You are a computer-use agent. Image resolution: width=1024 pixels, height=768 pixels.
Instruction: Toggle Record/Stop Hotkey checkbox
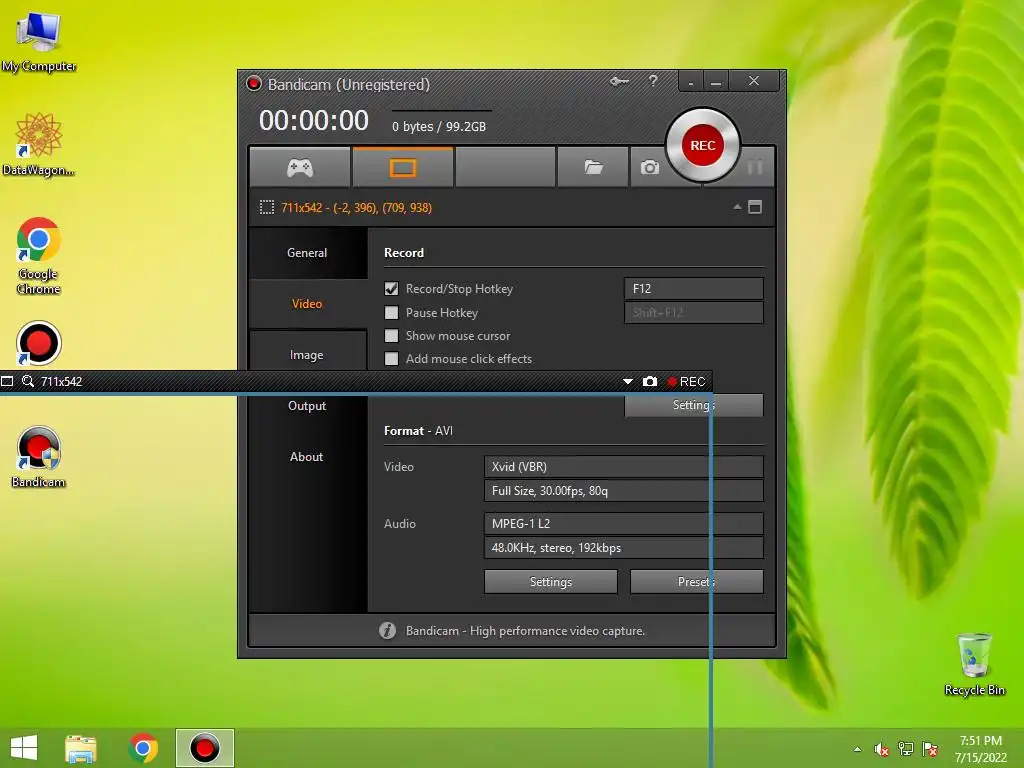click(391, 289)
